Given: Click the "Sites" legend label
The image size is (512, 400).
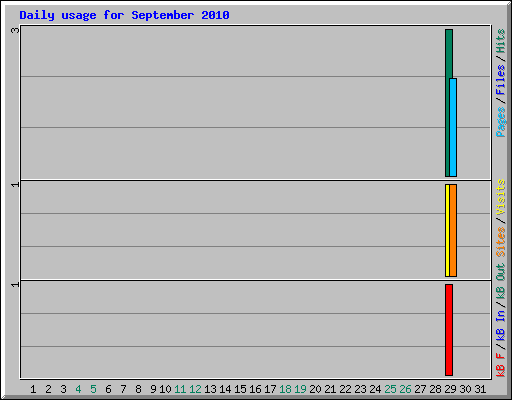Looking at the screenshot, I should [500, 241].
